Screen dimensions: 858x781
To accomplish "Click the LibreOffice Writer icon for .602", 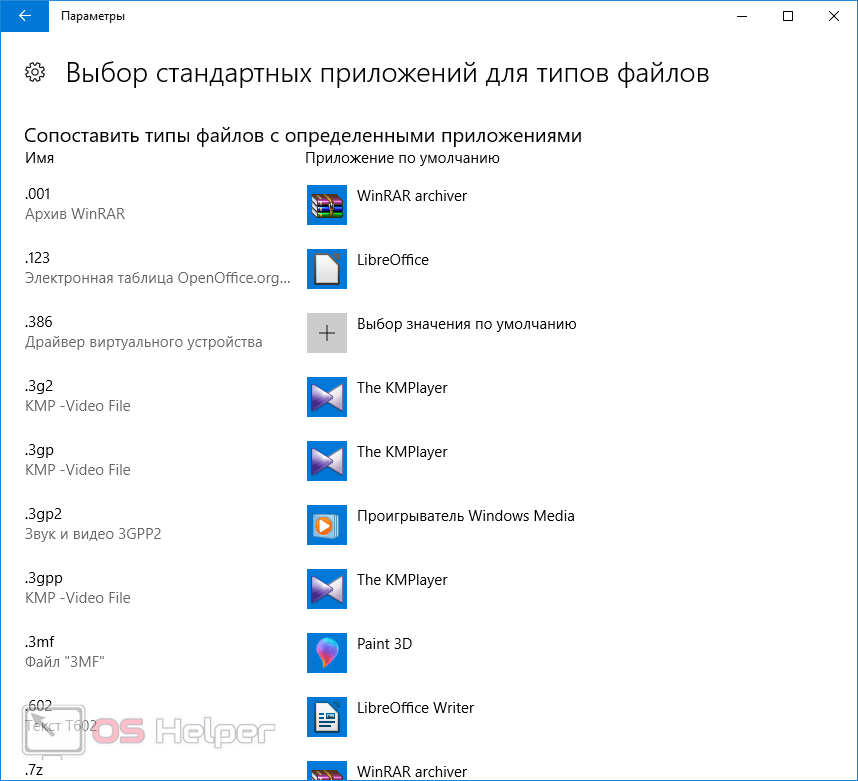I will click(x=327, y=717).
